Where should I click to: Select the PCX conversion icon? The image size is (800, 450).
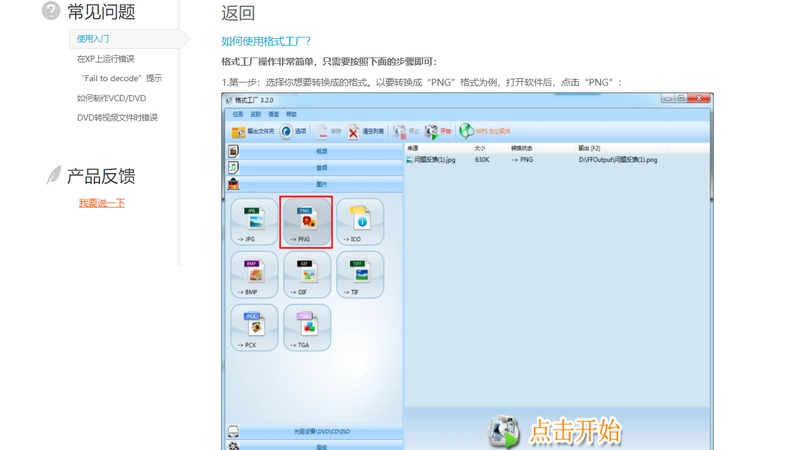254,328
